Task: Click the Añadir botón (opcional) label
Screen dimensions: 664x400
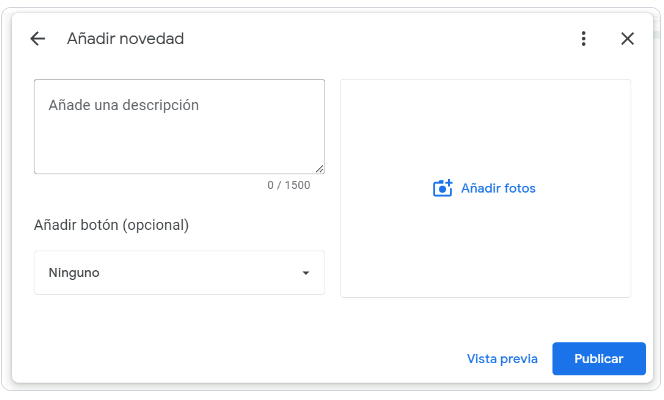Action: point(111,225)
